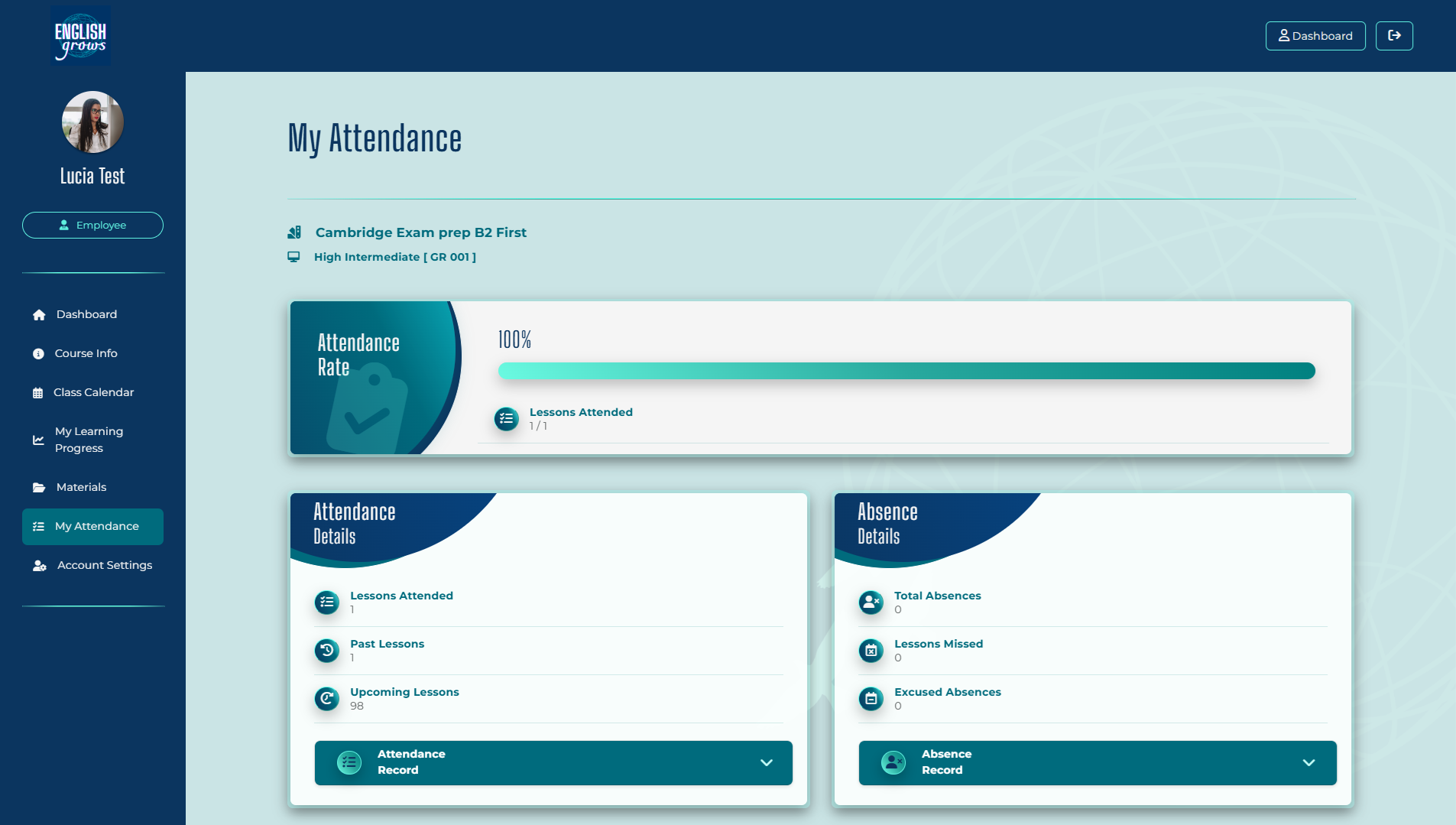The height and width of the screenshot is (825, 1456).
Task: Click the My Attendance page heading
Action: click(x=375, y=139)
